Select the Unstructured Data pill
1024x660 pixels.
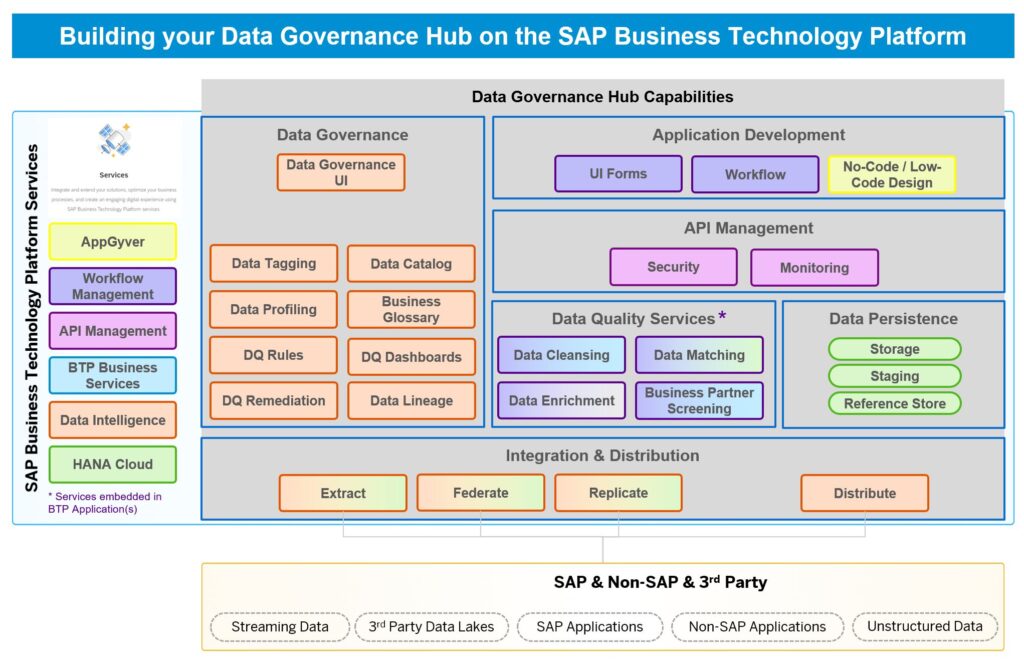(x=925, y=626)
